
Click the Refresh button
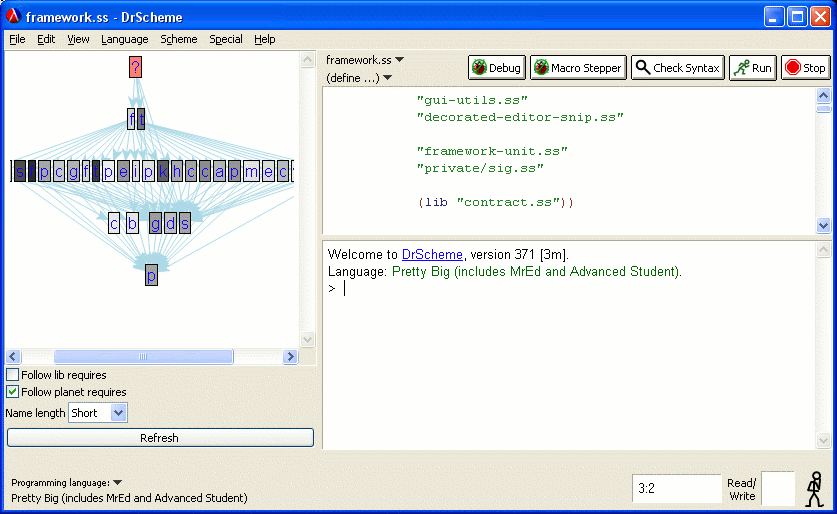(160, 438)
